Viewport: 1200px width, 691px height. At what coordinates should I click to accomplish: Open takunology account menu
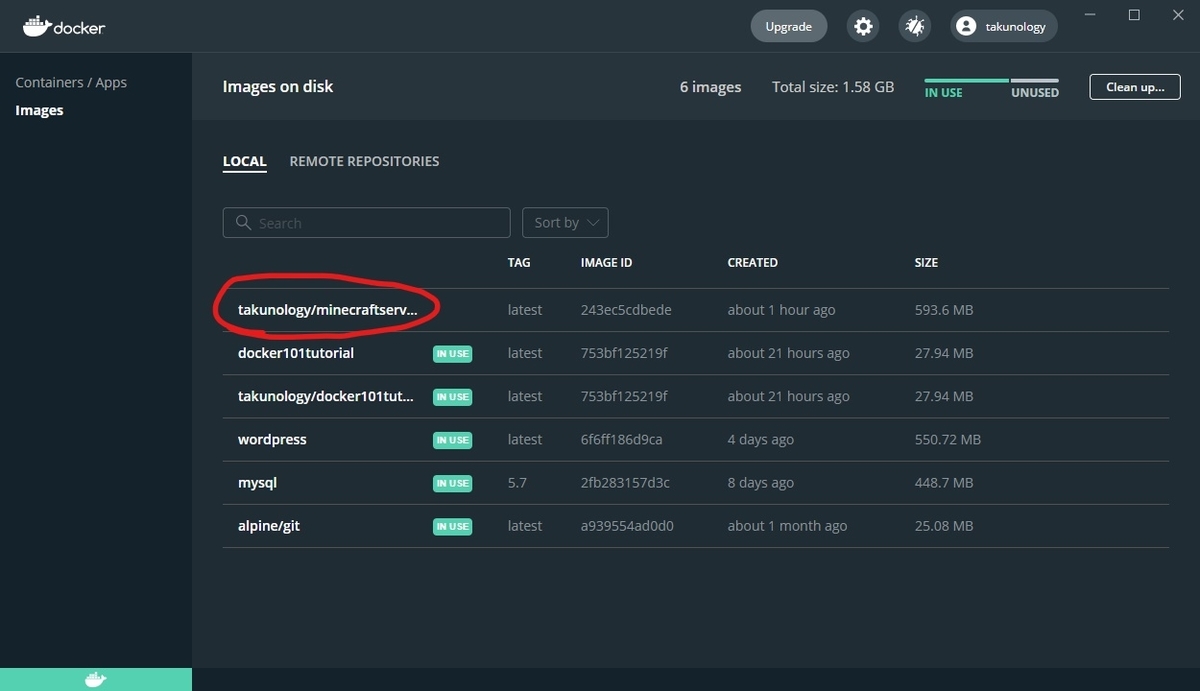coord(1003,27)
